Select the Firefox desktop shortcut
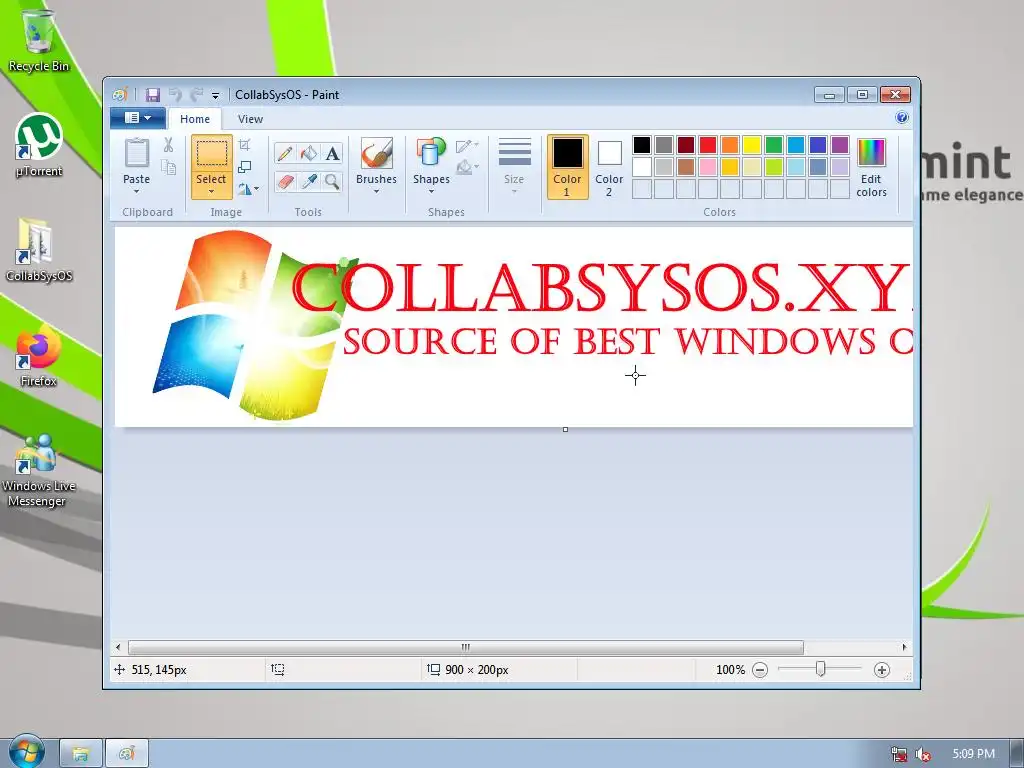 [x=39, y=357]
